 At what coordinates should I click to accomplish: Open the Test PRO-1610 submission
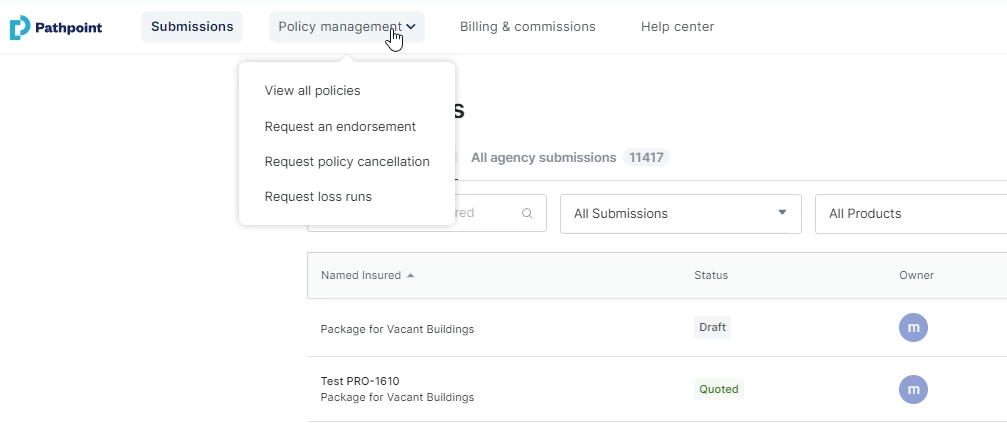pos(360,380)
